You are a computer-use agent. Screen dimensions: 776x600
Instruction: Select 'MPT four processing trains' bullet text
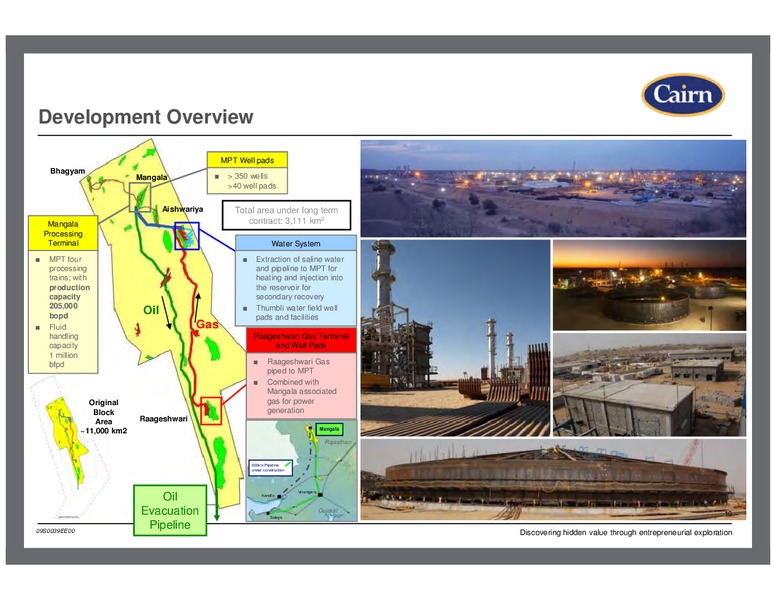69,287
